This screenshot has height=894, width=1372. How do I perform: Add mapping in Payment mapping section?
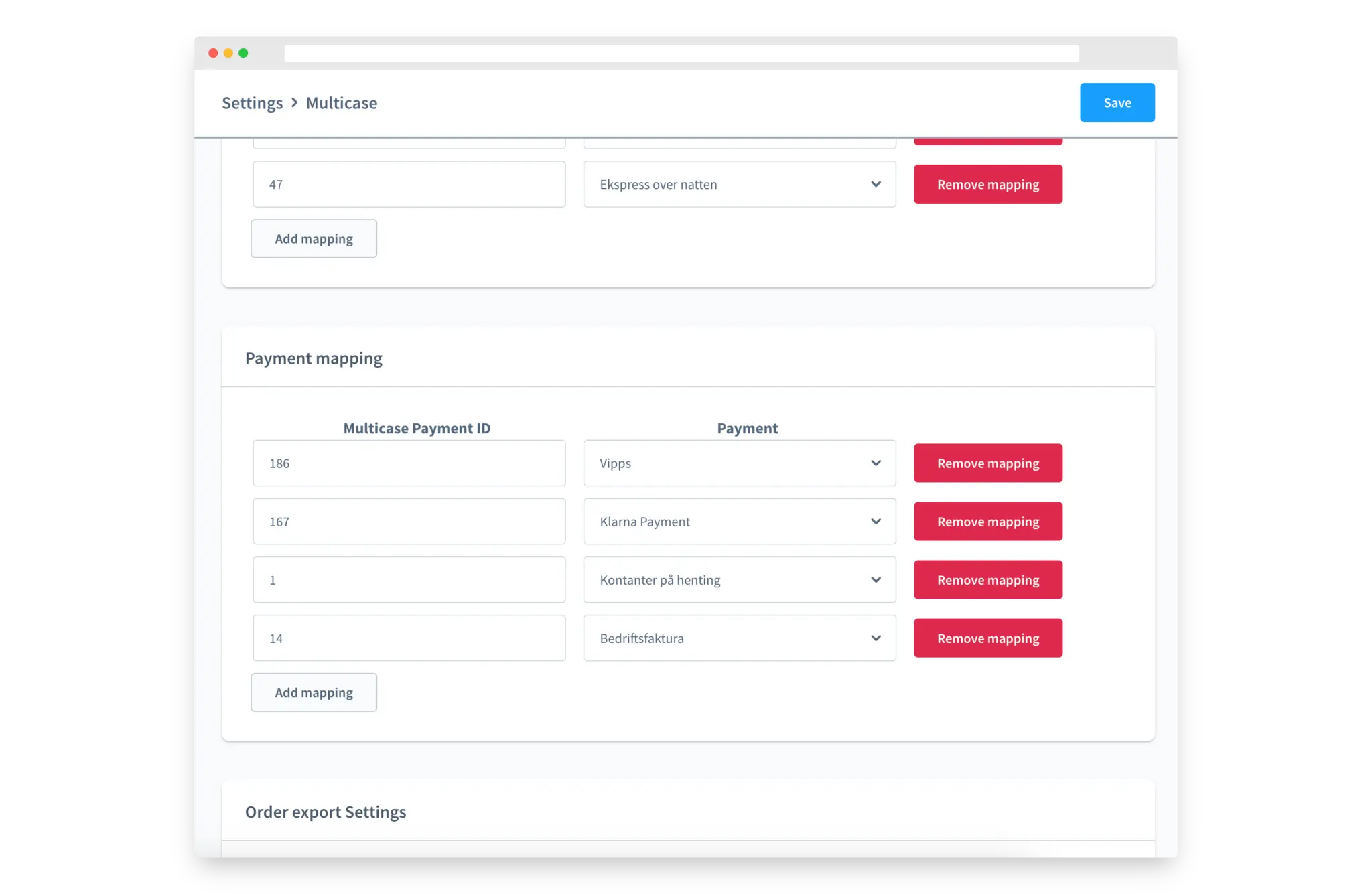click(x=314, y=692)
